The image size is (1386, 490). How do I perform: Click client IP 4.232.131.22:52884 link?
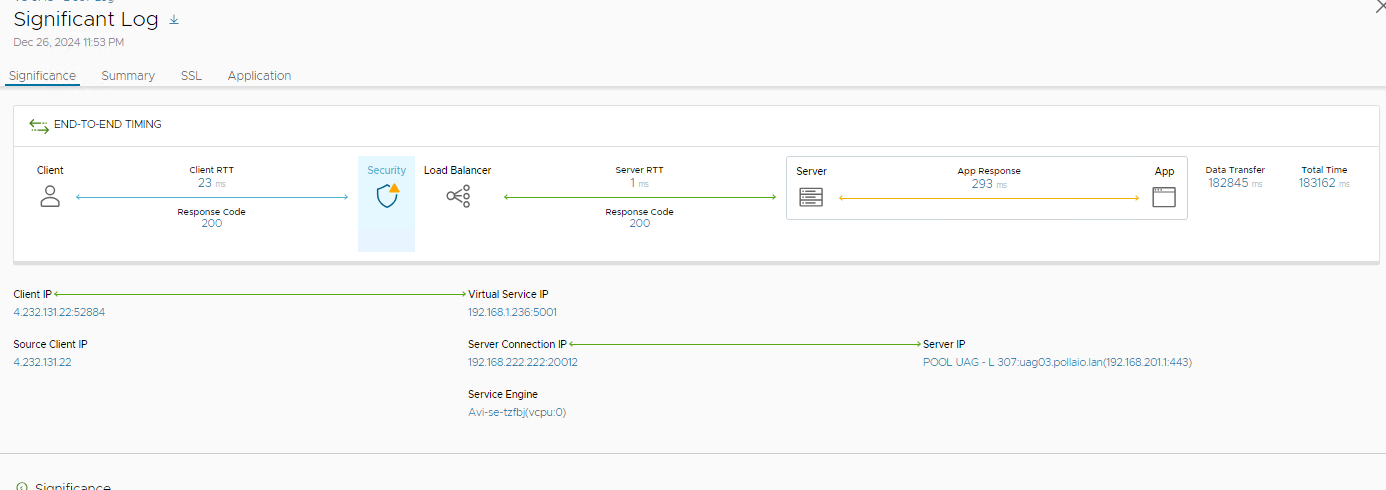click(x=59, y=312)
